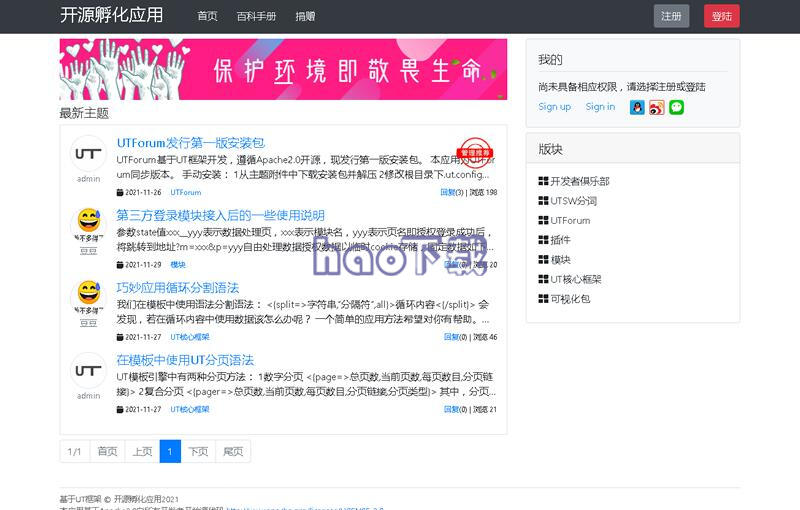The width and height of the screenshot is (800, 510).
Task: Click the UT avatar of UTForum发行第一版安装包 post
Action: [88, 154]
